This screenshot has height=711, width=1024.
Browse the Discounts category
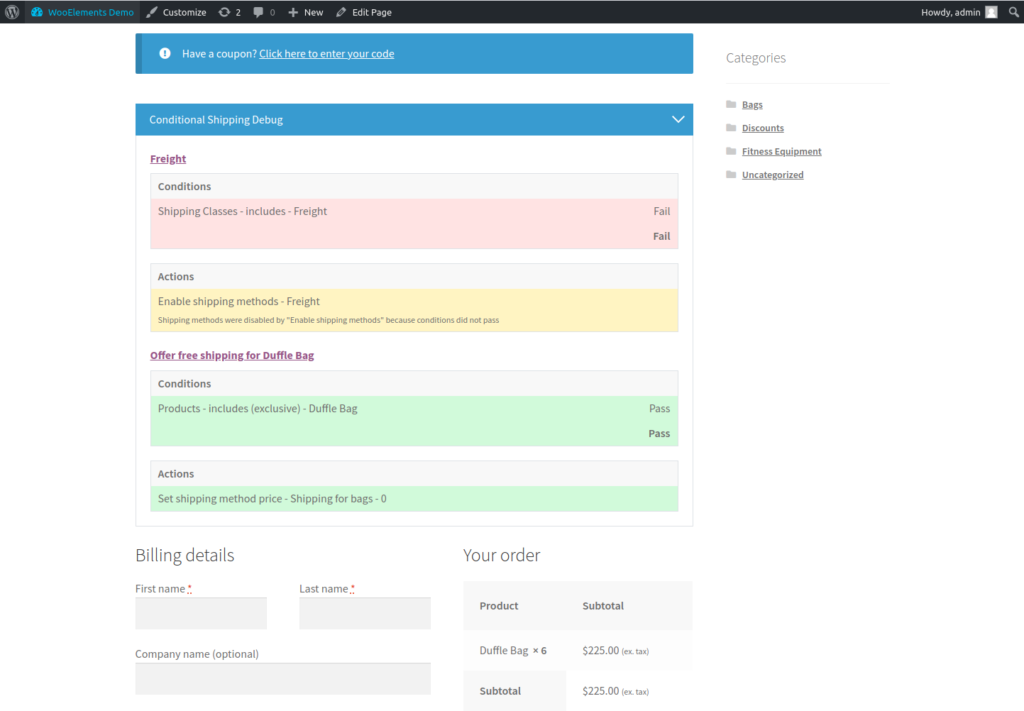[x=762, y=127]
